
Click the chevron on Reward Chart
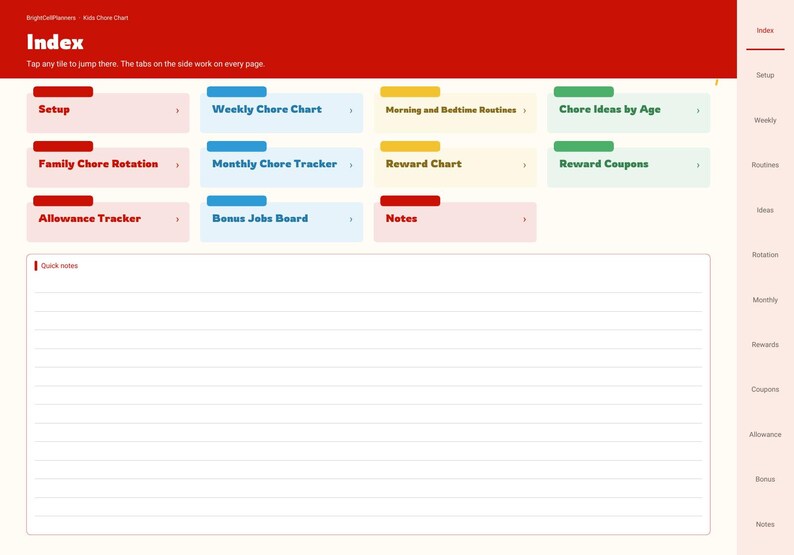point(525,165)
